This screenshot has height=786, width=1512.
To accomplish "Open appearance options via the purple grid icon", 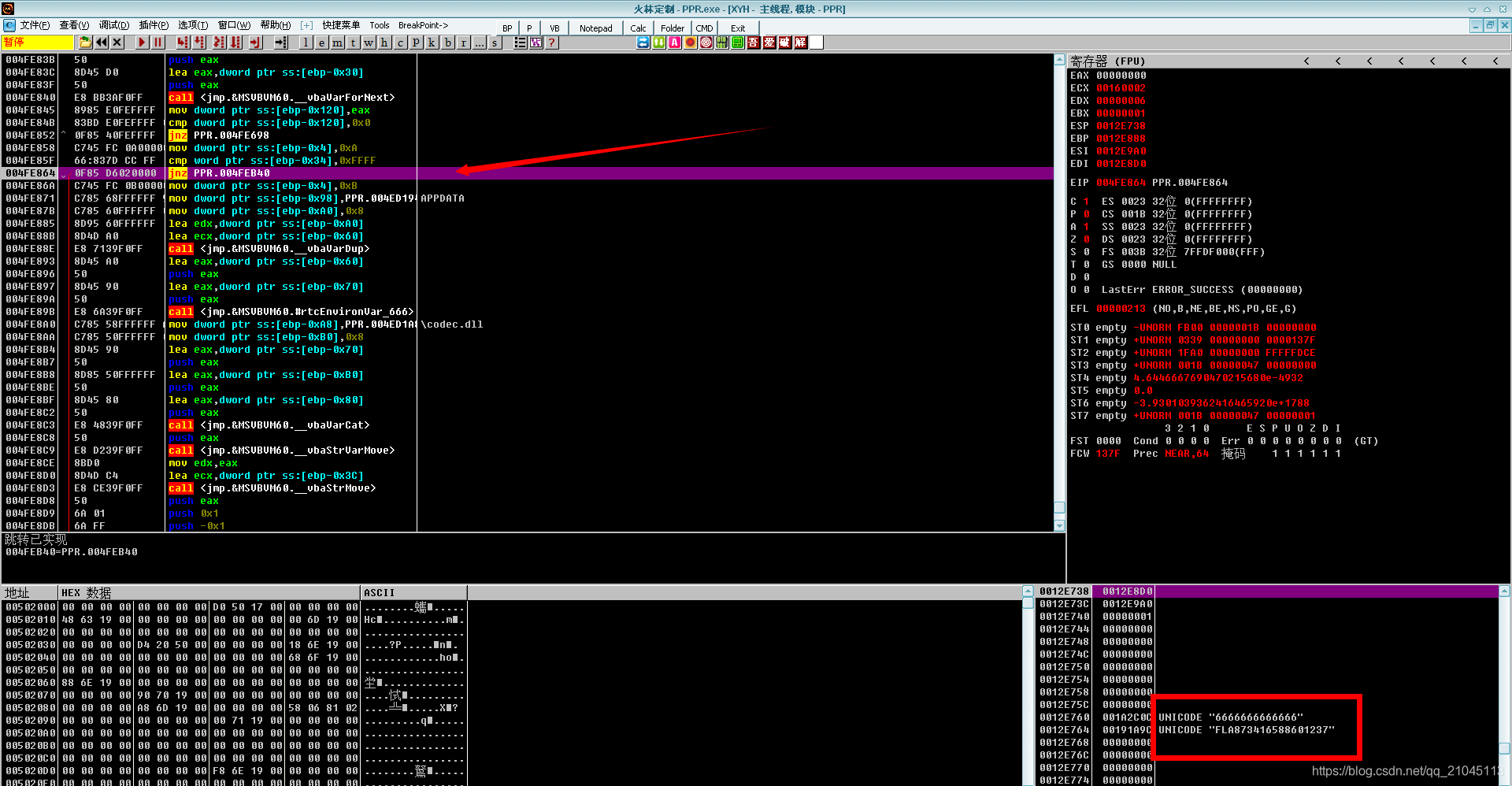I will coord(536,43).
